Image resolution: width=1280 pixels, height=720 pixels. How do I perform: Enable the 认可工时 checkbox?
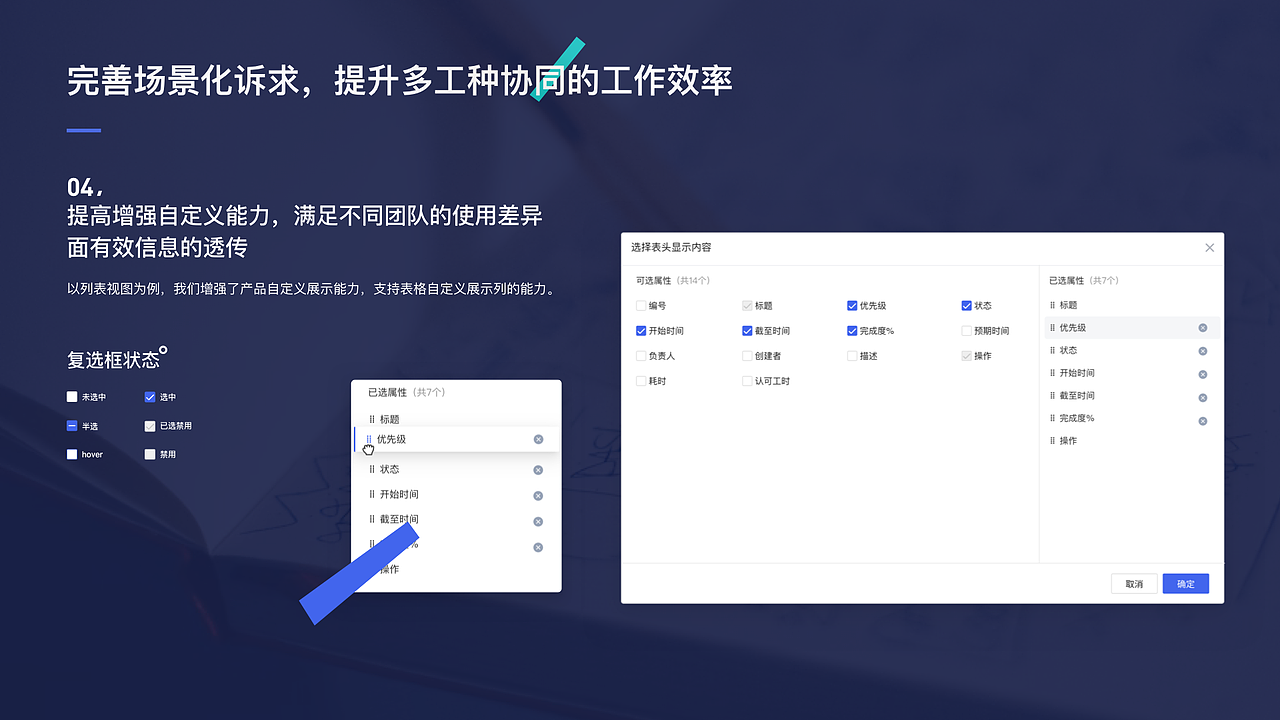click(746, 380)
